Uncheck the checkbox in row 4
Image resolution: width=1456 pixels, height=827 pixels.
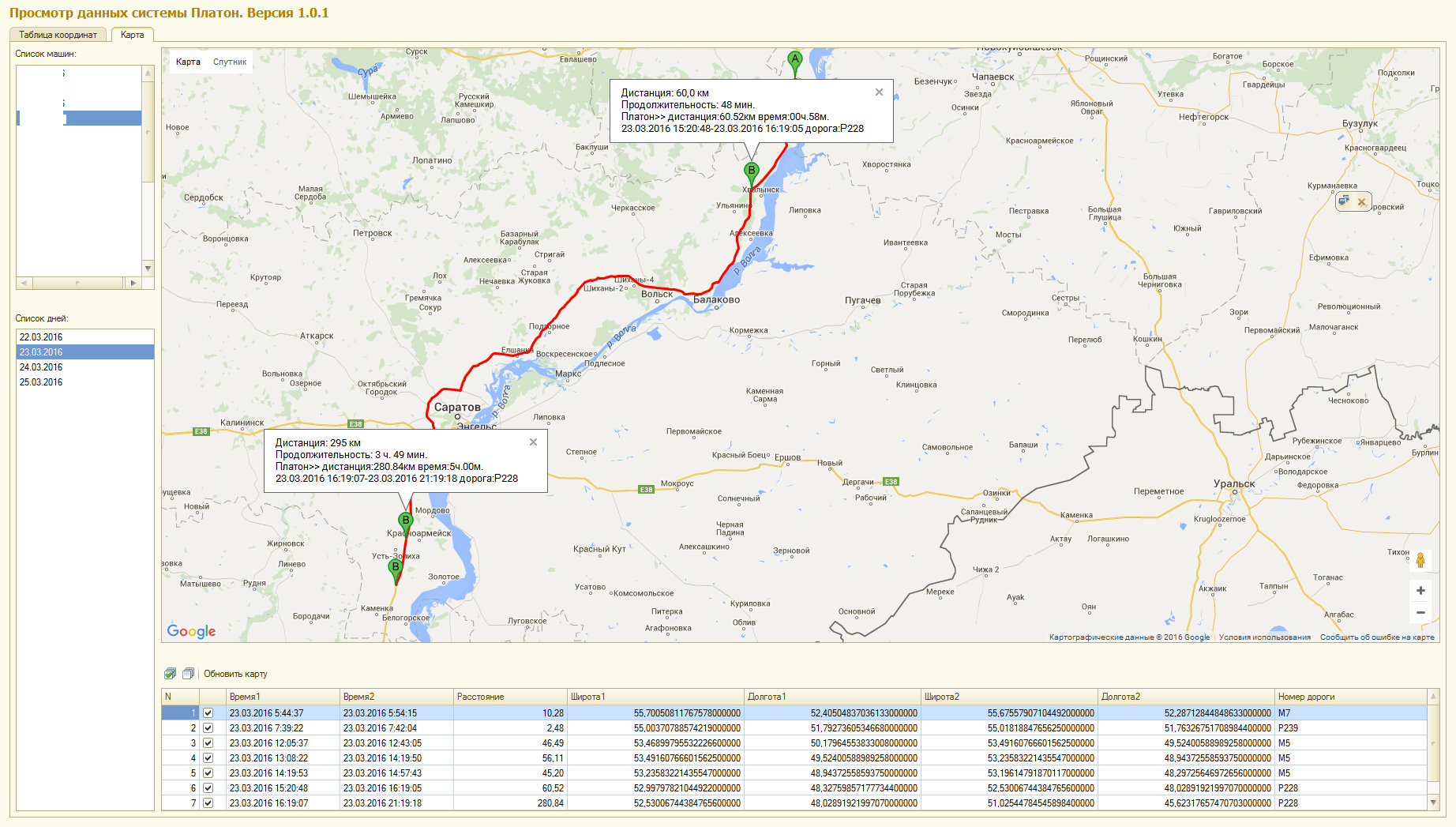click(x=208, y=758)
